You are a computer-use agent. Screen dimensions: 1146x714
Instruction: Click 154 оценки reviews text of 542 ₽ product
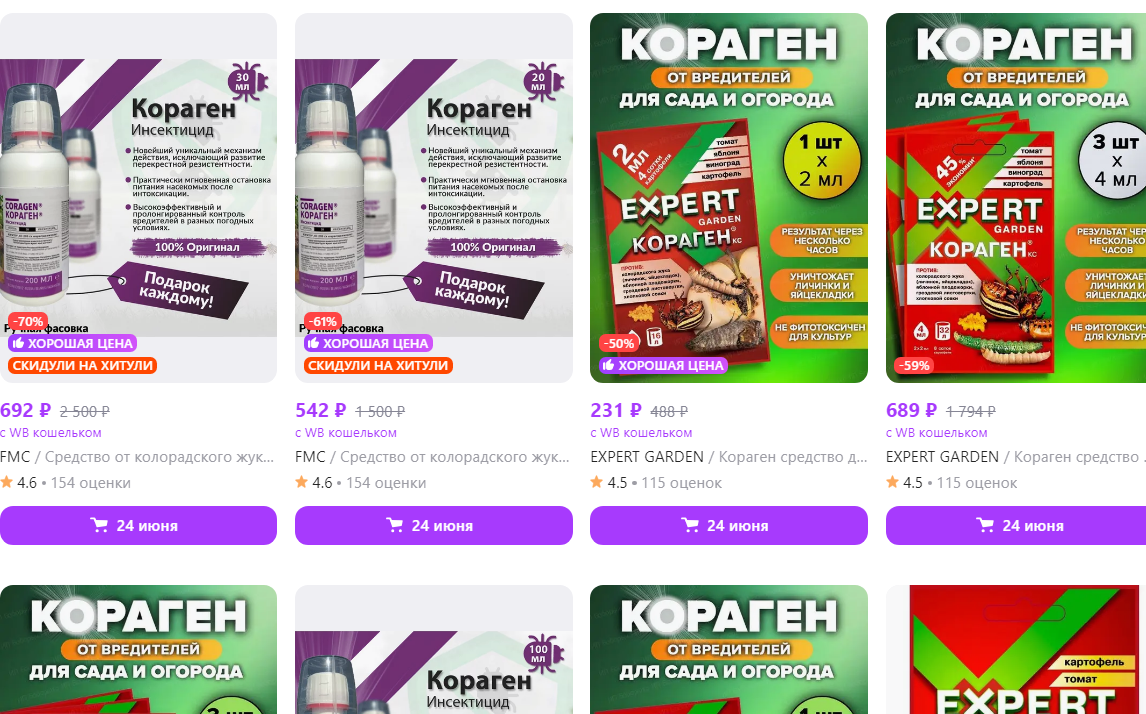click(x=386, y=482)
